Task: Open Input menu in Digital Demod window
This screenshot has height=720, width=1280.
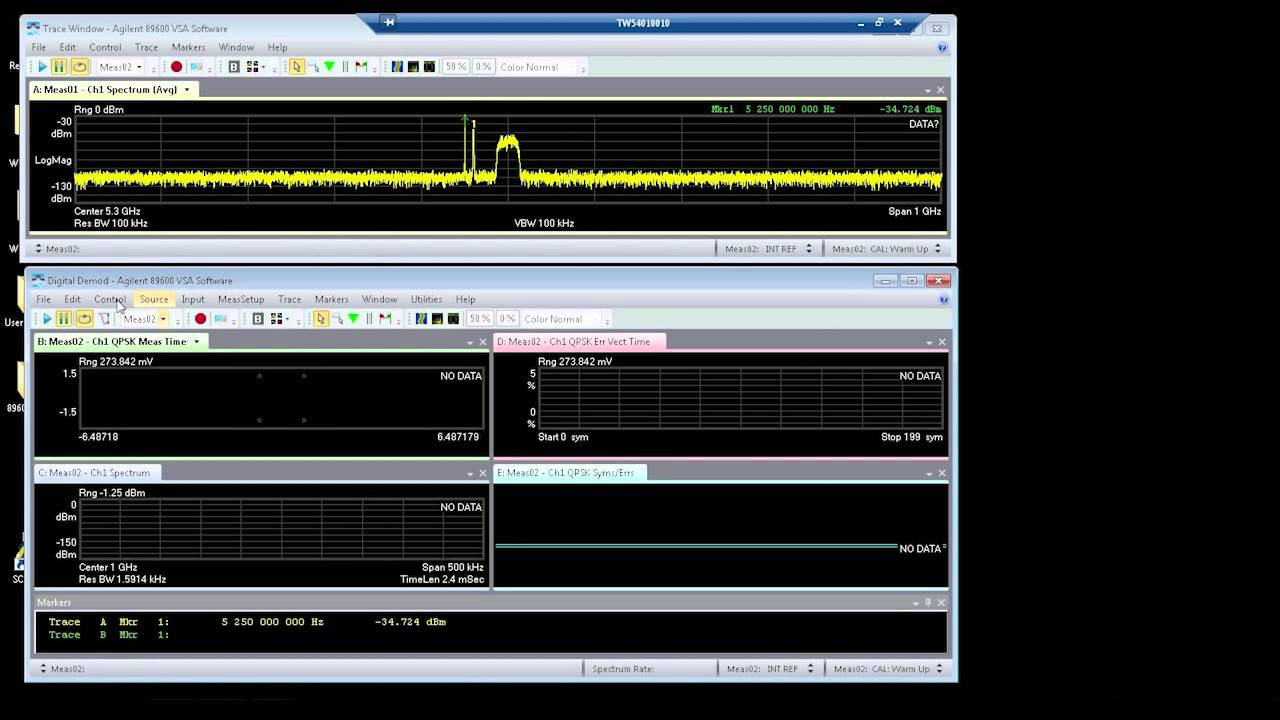Action: coord(193,299)
